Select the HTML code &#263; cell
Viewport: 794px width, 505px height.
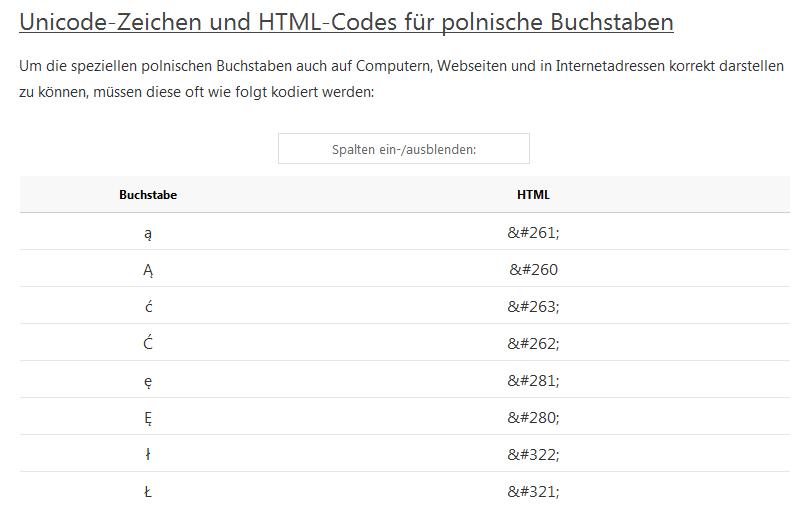click(x=533, y=306)
